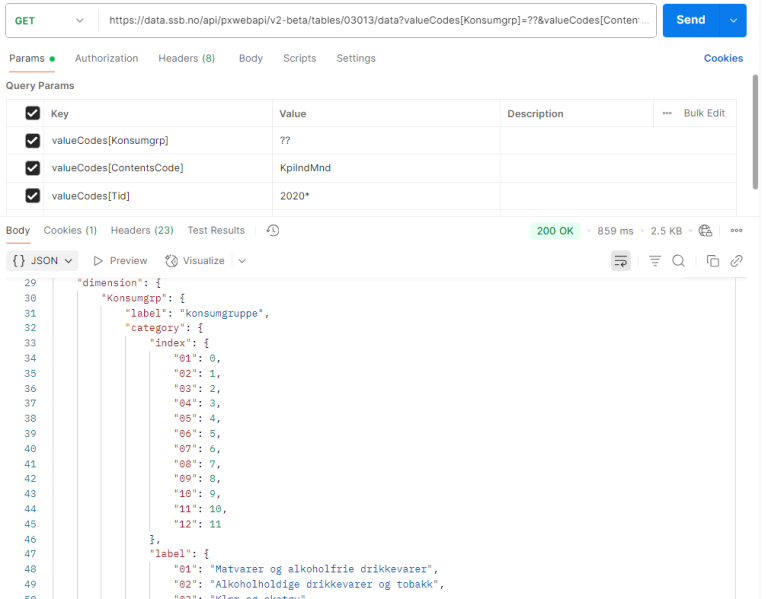Screen dimensions: 768x599
Task: Click the 200 OK status badge
Action: (x=555, y=231)
